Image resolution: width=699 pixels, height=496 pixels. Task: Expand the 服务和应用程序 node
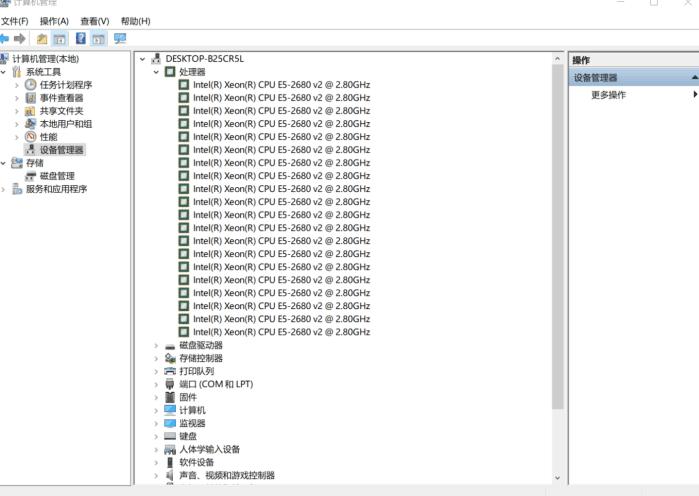coord(4,189)
